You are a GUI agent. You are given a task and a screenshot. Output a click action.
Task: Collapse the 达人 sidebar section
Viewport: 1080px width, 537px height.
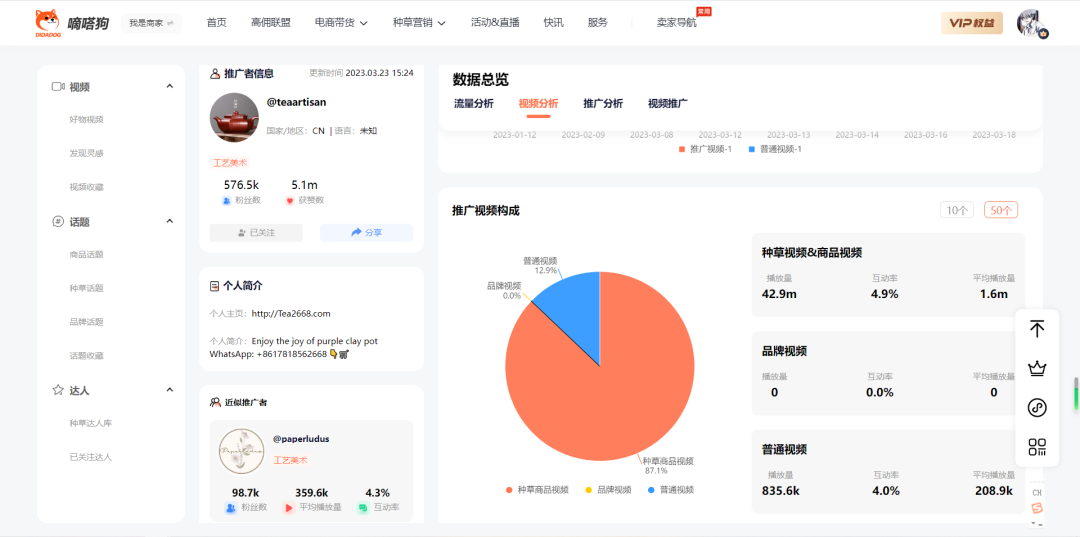pyautogui.click(x=169, y=390)
